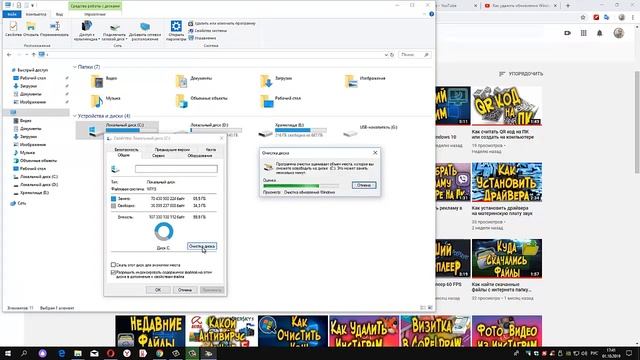Viewport: 640px width, 360px height.
Task: Click OK in the disk properties dialog
Action: [x=158, y=290]
